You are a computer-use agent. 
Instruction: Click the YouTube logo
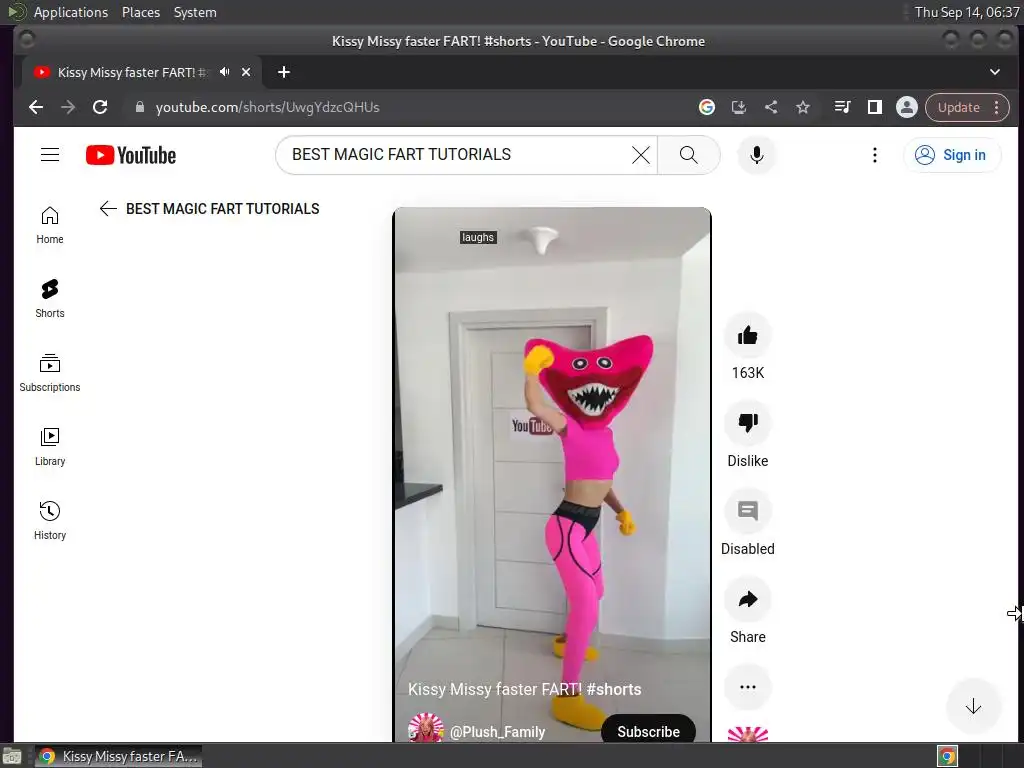pos(131,155)
